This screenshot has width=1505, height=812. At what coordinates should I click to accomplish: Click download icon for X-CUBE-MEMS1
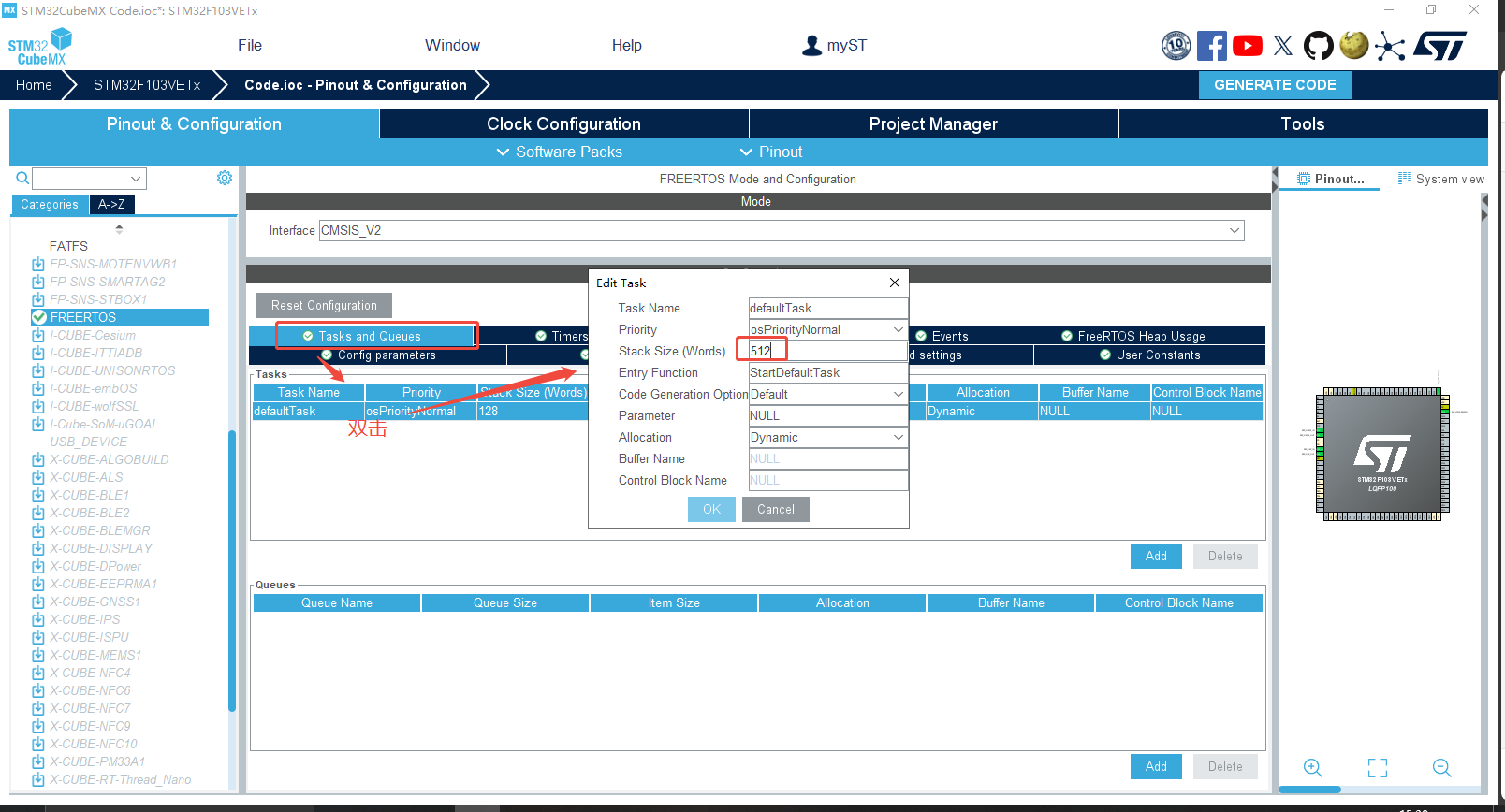(38, 655)
